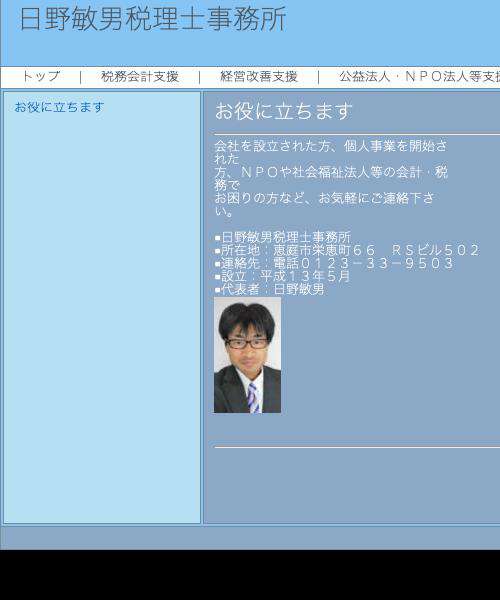
Task: Click the grey-blue footer bar
Action: point(250,538)
